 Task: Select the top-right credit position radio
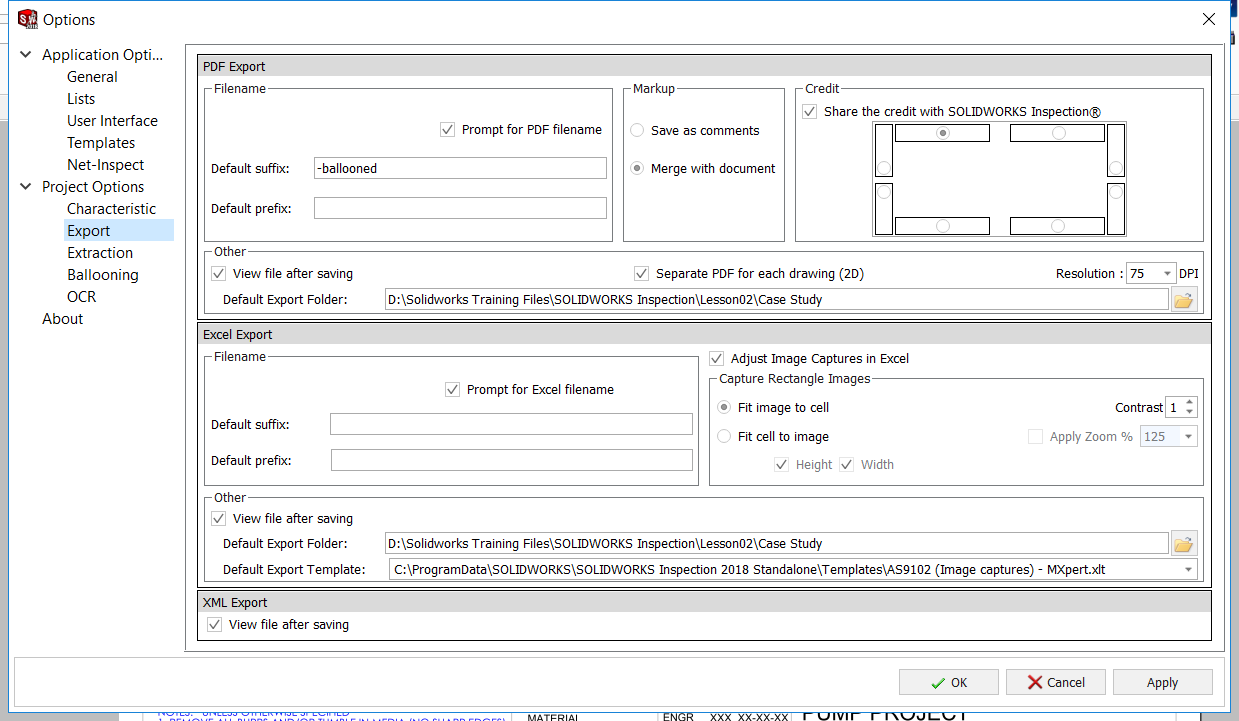(x=1058, y=133)
